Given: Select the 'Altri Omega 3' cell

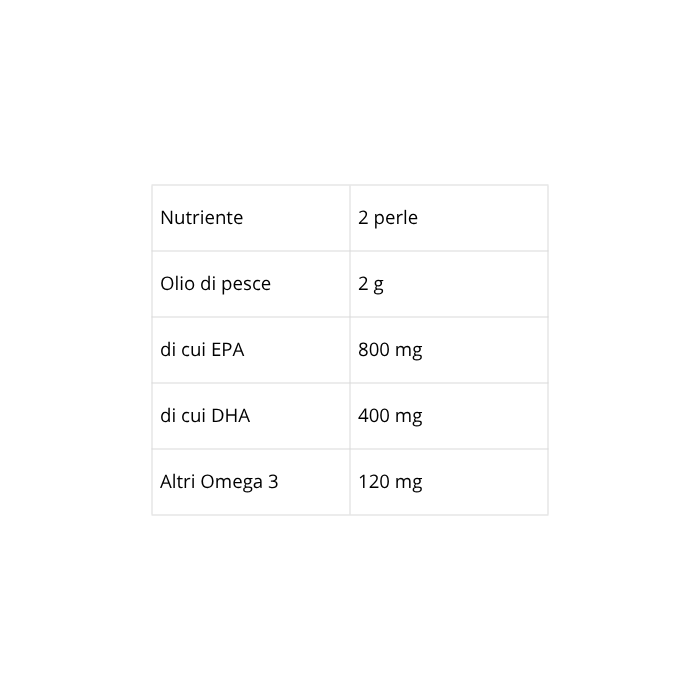Looking at the screenshot, I should click(219, 482).
